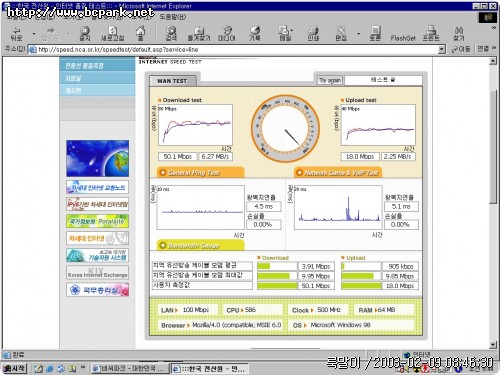The width and height of the screenshot is (500, 375).
Task: Click the 9.95 Mbps download bandwidth bar
Action: tap(277, 276)
